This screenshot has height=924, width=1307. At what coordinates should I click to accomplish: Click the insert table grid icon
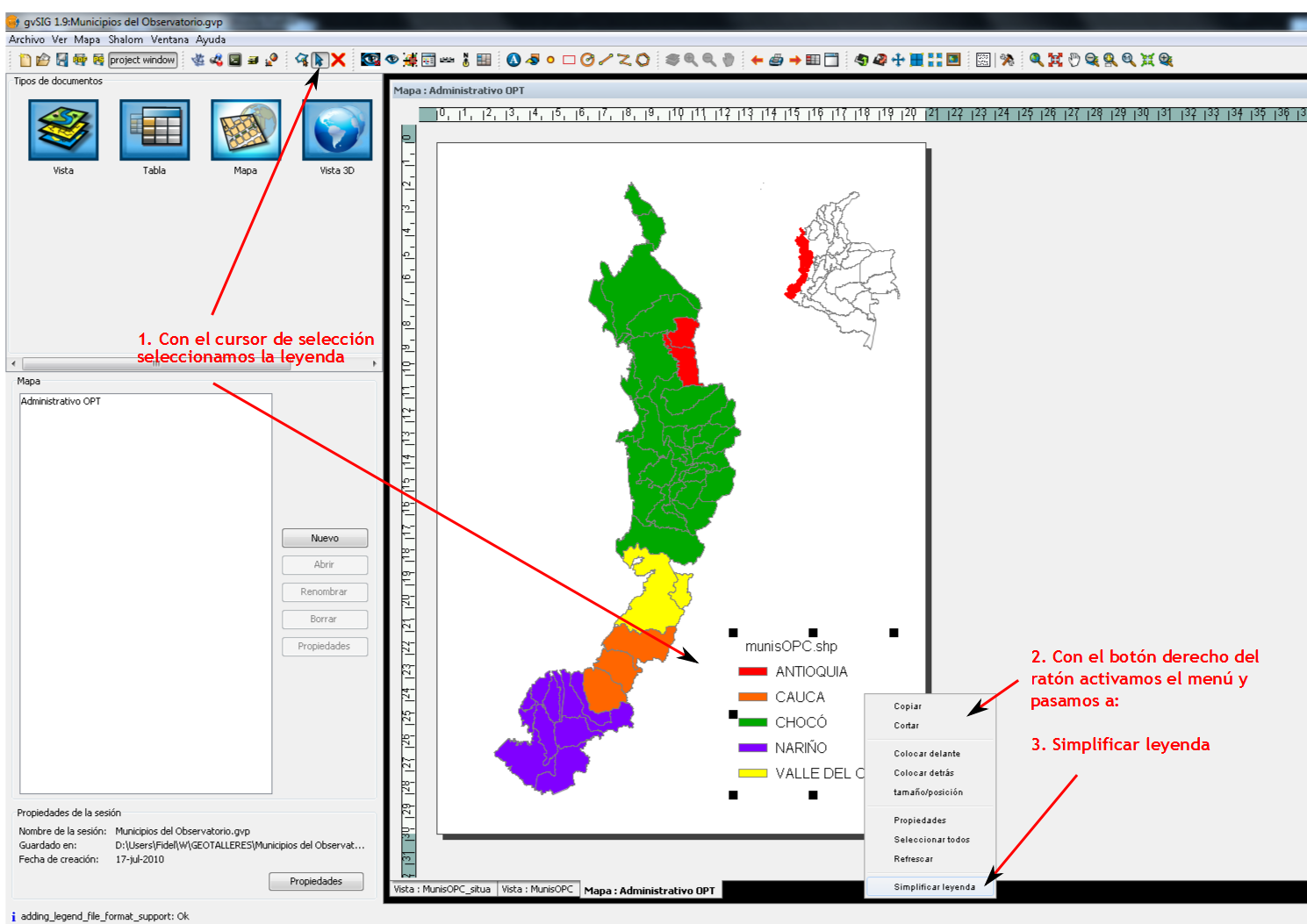(x=484, y=60)
